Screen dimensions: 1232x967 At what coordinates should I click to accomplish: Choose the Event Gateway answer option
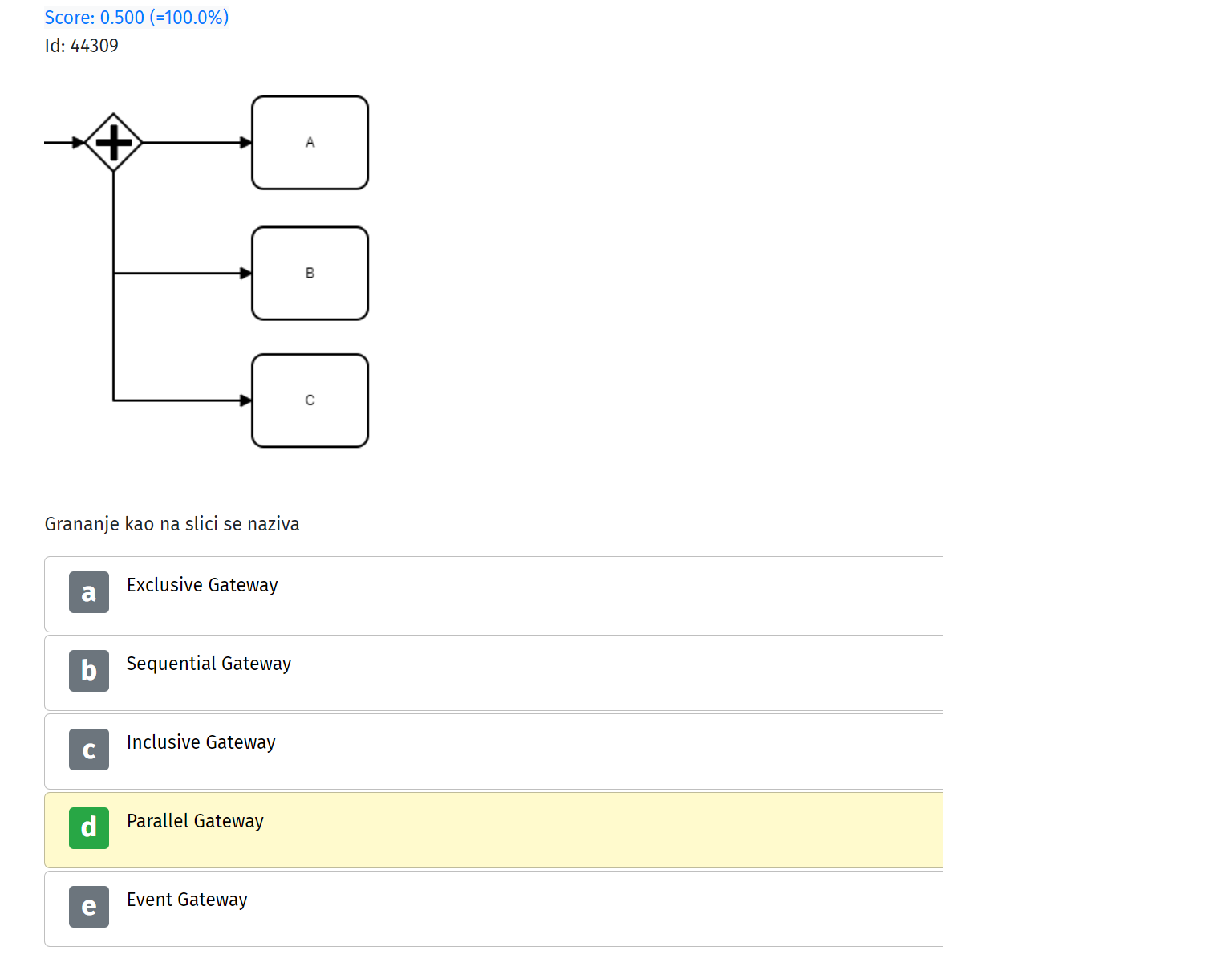click(x=494, y=908)
